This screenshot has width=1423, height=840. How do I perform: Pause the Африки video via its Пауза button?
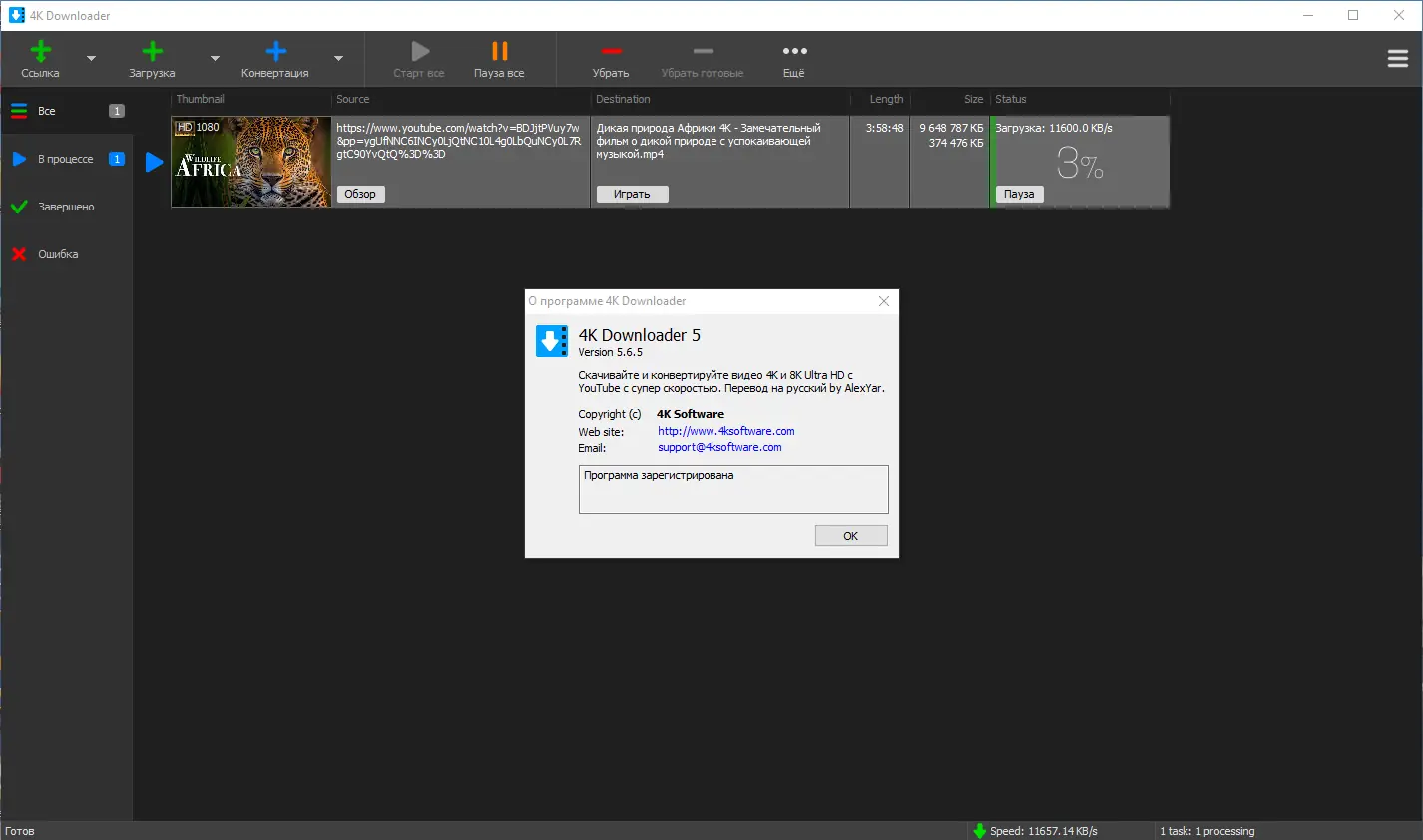click(x=1018, y=193)
